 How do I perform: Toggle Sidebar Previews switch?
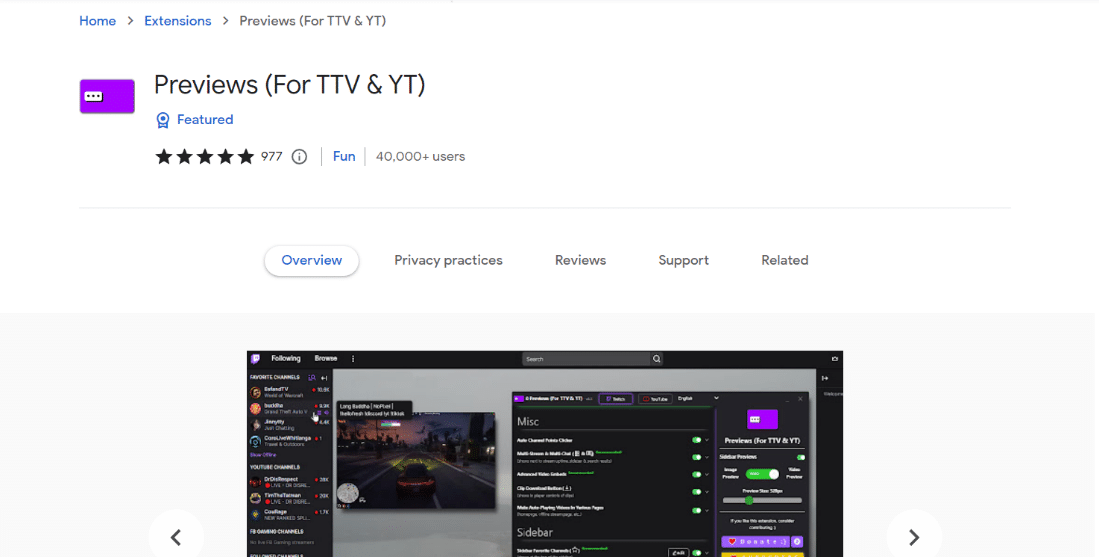tap(800, 457)
